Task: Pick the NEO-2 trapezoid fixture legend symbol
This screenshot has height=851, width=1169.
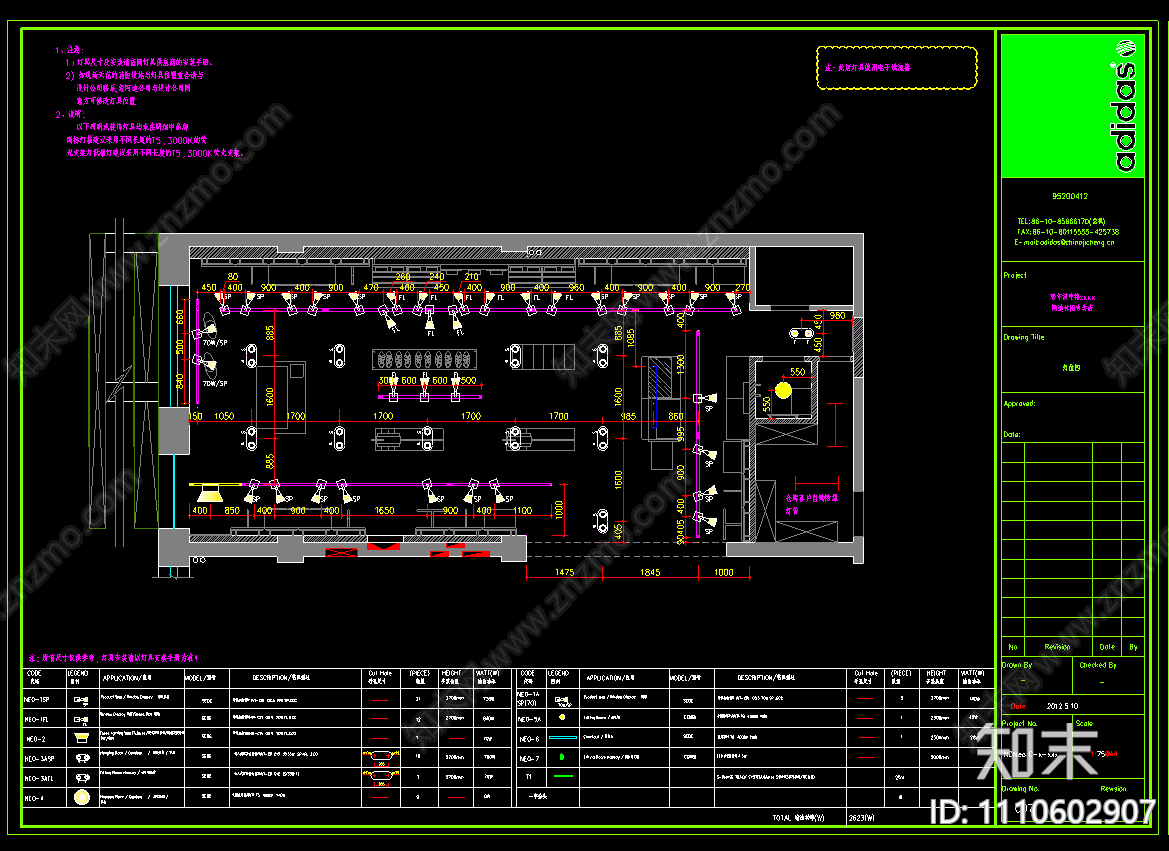Action: point(81,738)
